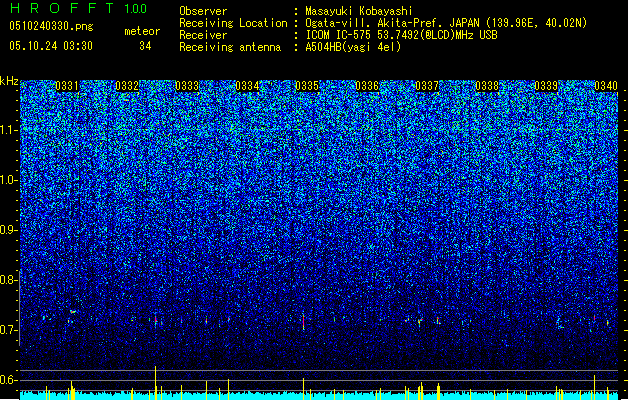
Task: Click the 0340 time marker
Action: tap(606, 86)
